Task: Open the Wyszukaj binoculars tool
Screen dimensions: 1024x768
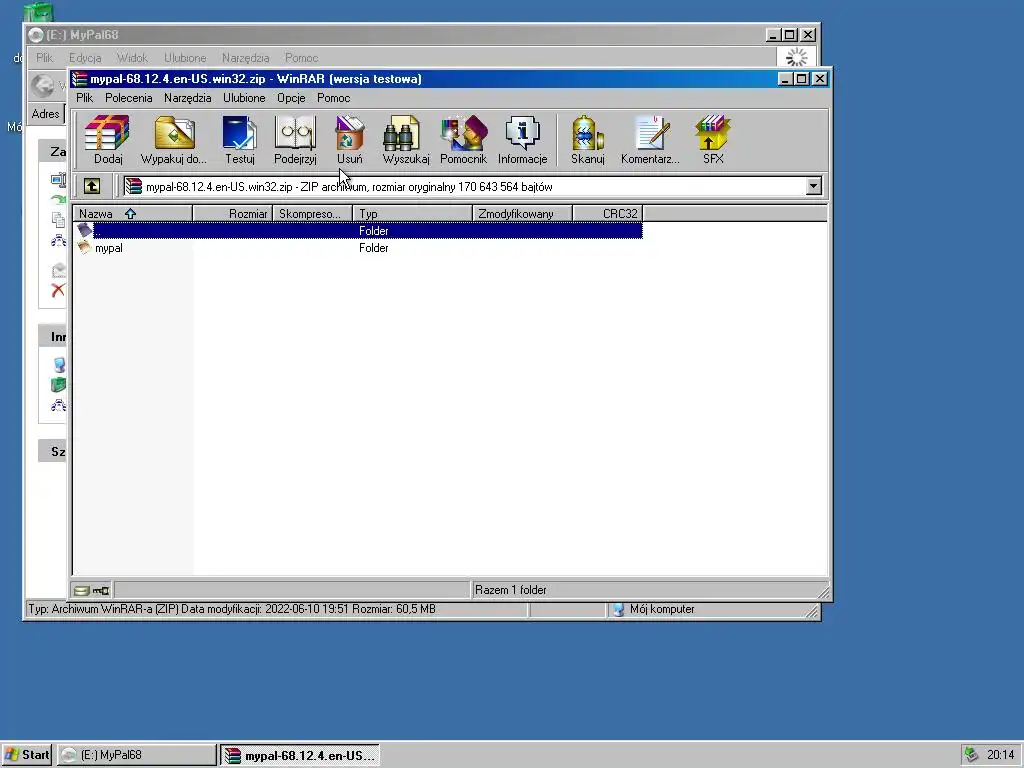Action: point(406,139)
